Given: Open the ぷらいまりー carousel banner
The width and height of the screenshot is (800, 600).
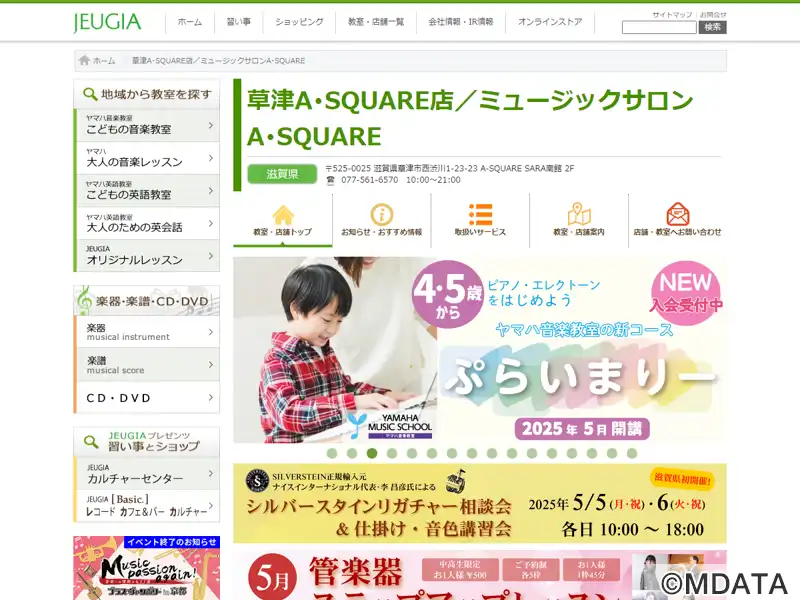Looking at the screenshot, I should 480,350.
